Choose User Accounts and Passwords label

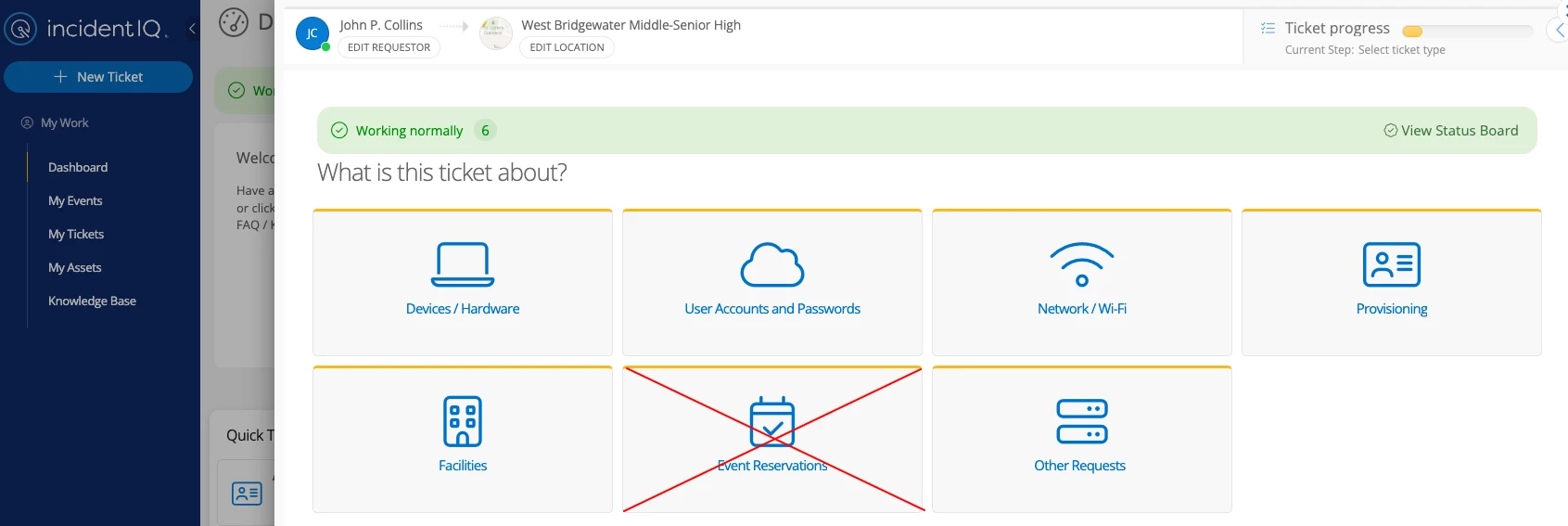point(772,309)
